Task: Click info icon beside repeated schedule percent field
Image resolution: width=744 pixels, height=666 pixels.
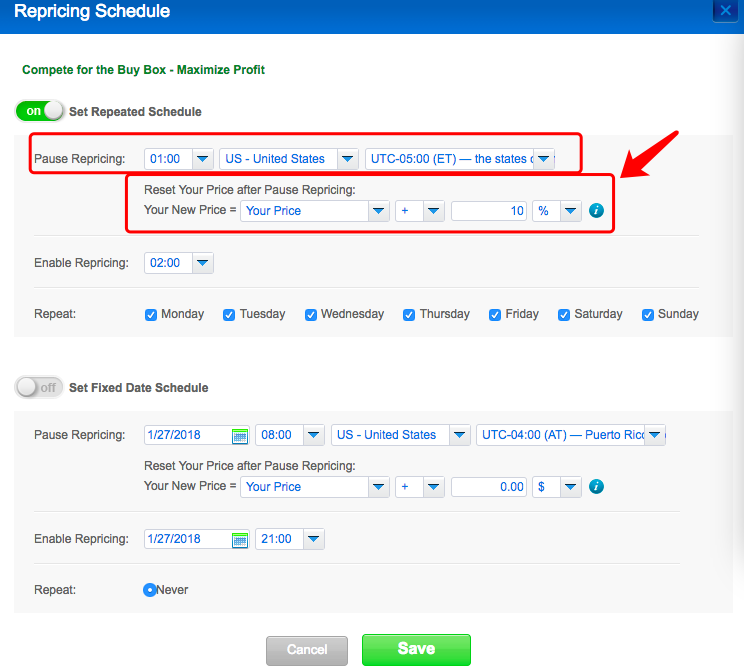Action: click(x=596, y=211)
